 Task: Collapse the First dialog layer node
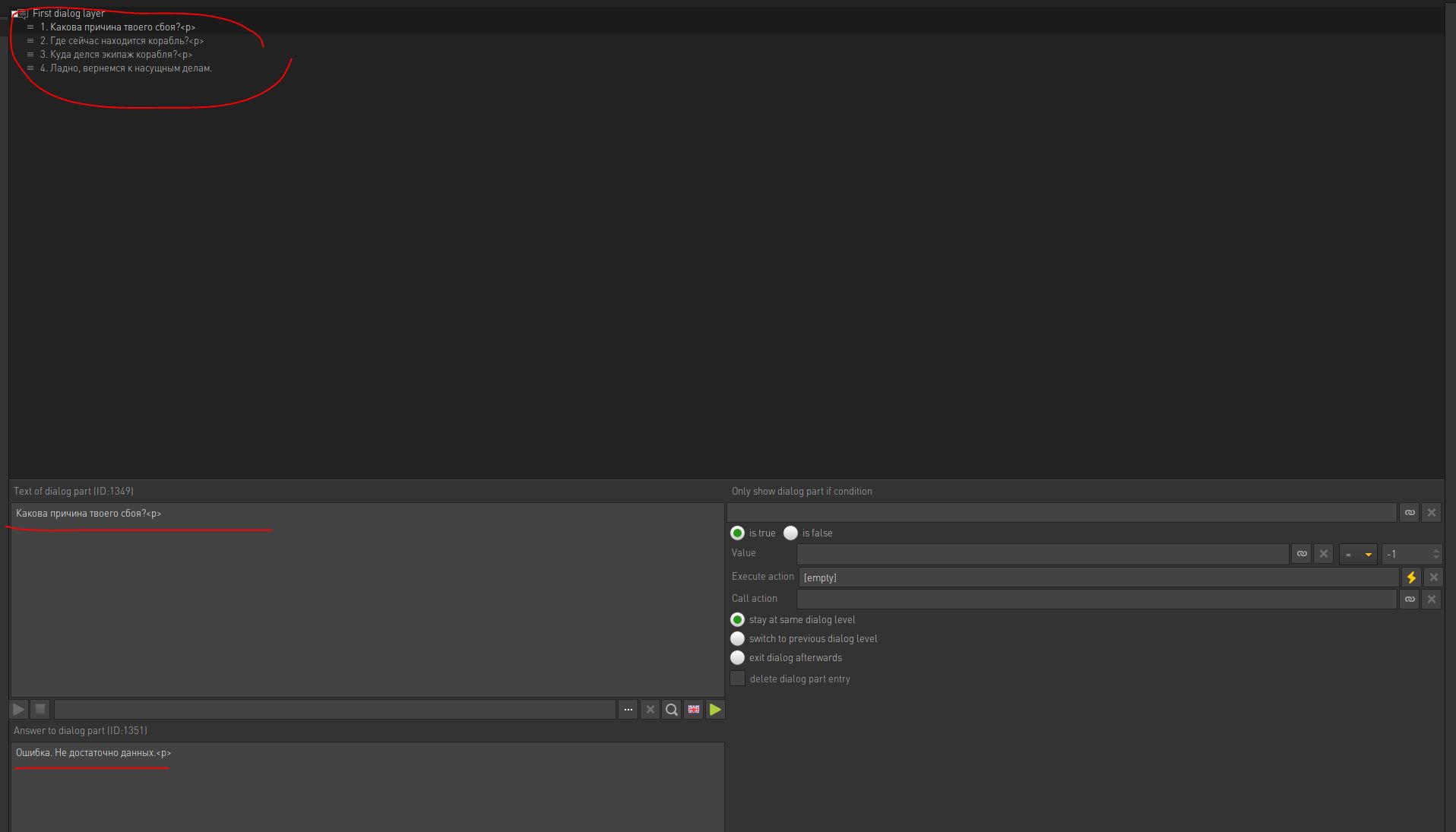click(x=15, y=14)
